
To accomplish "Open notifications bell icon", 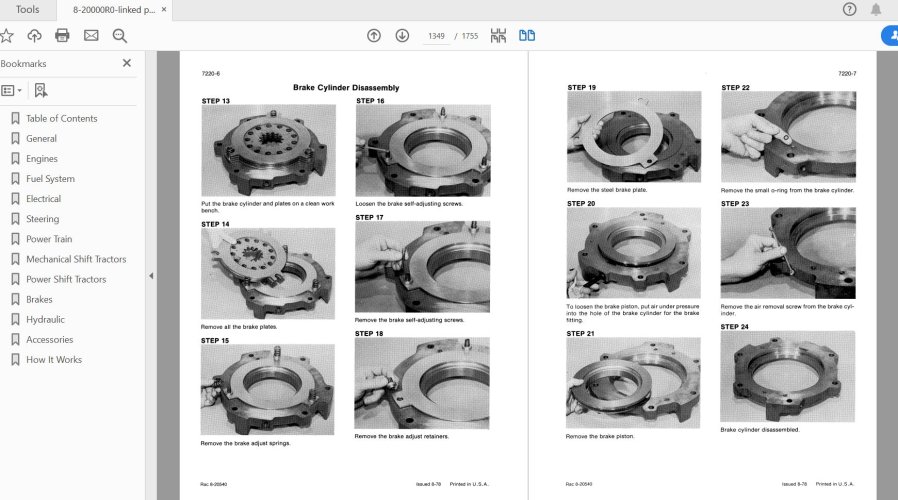I will point(876,10).
